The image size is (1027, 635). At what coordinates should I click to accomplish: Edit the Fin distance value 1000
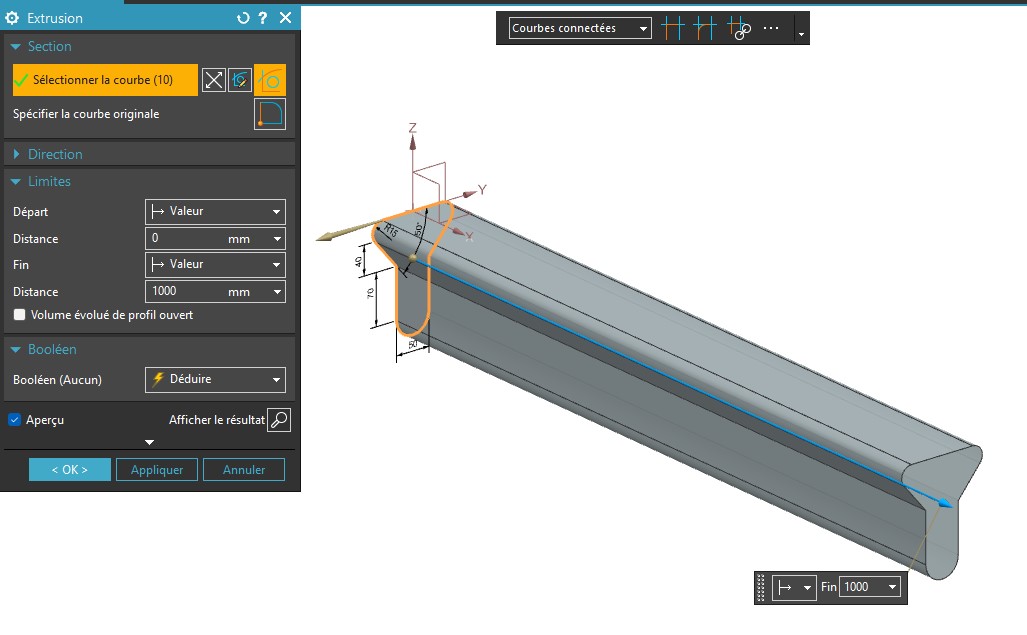(187, 291)
